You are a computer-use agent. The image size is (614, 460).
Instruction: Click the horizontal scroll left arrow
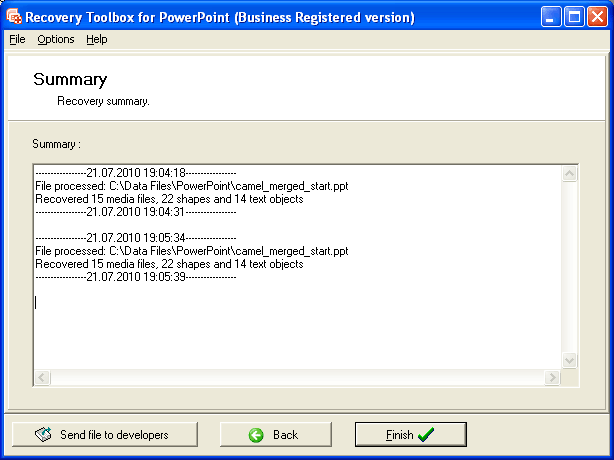tap(42, 377)
